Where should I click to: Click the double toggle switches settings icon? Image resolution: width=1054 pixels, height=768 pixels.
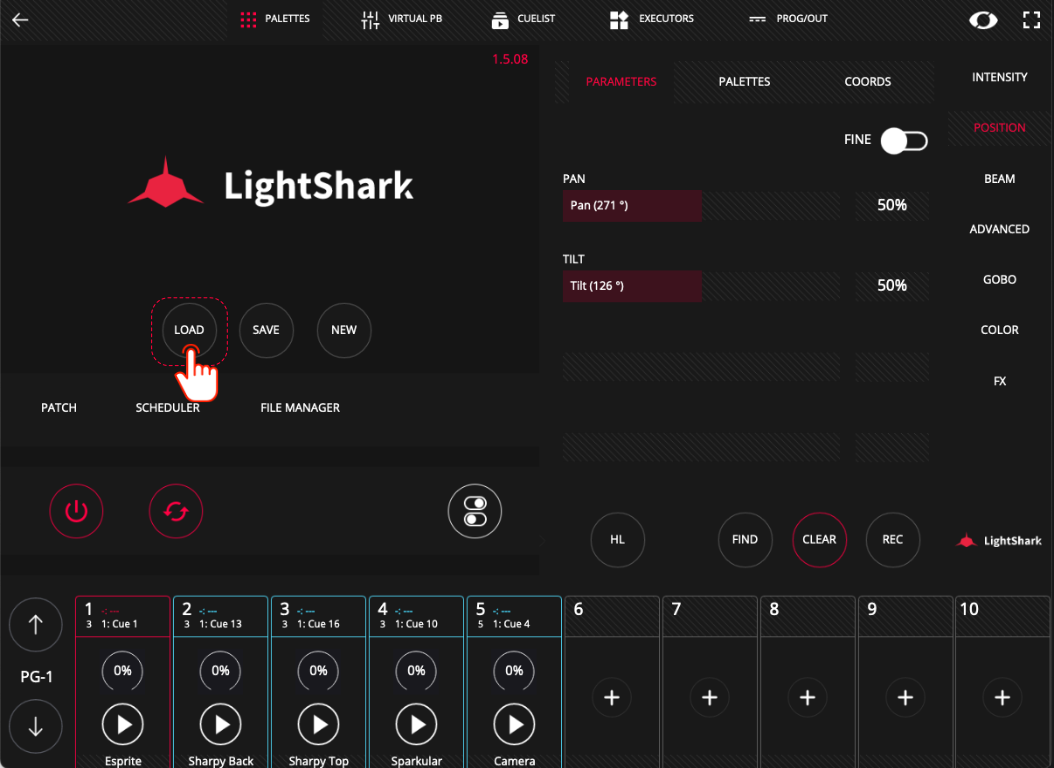click(475, 511)
